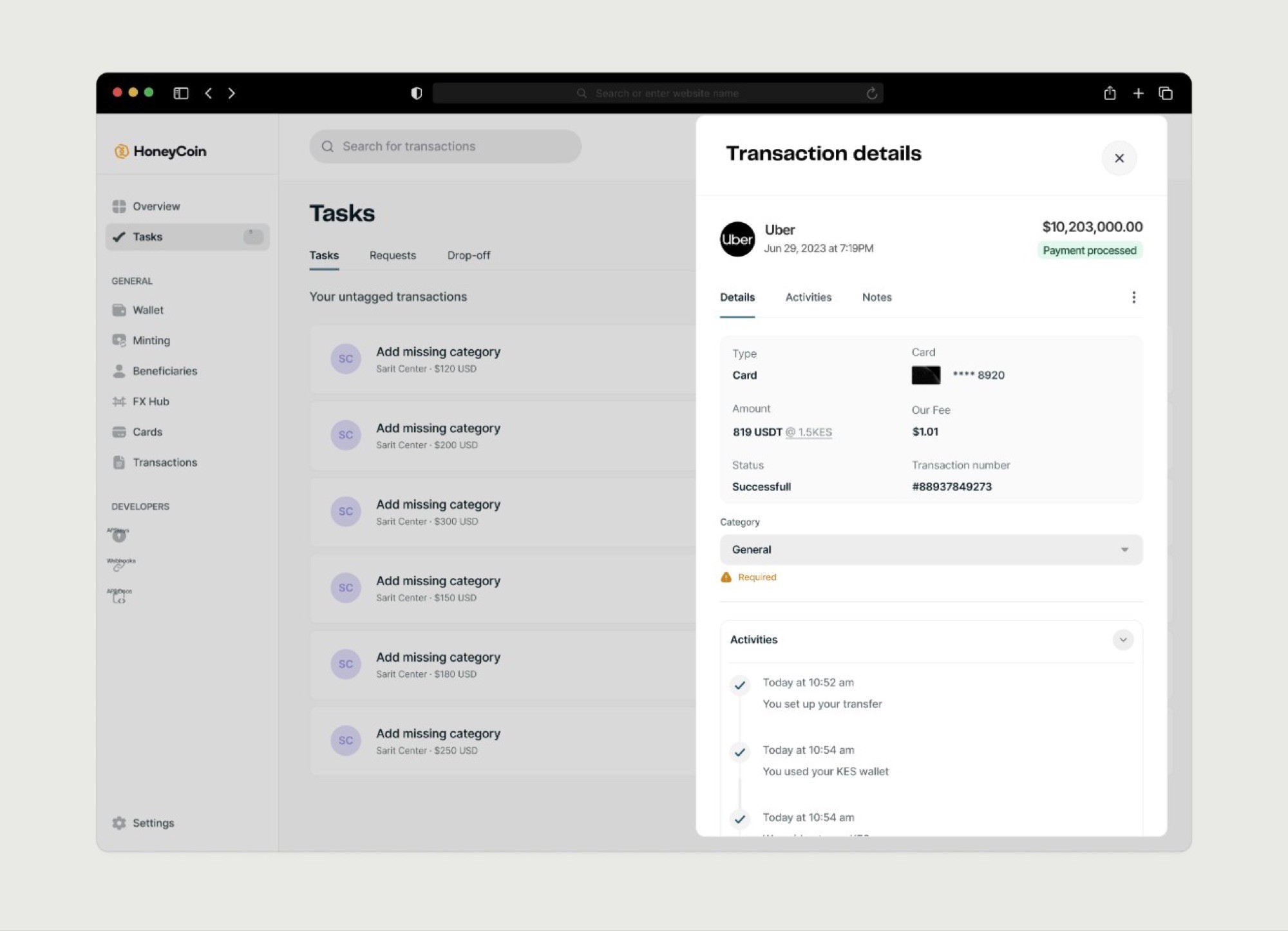Viewport: 1288px width, 931px height.
Task: Collapse the Activities section chevron
Action: click(1122, 640)
